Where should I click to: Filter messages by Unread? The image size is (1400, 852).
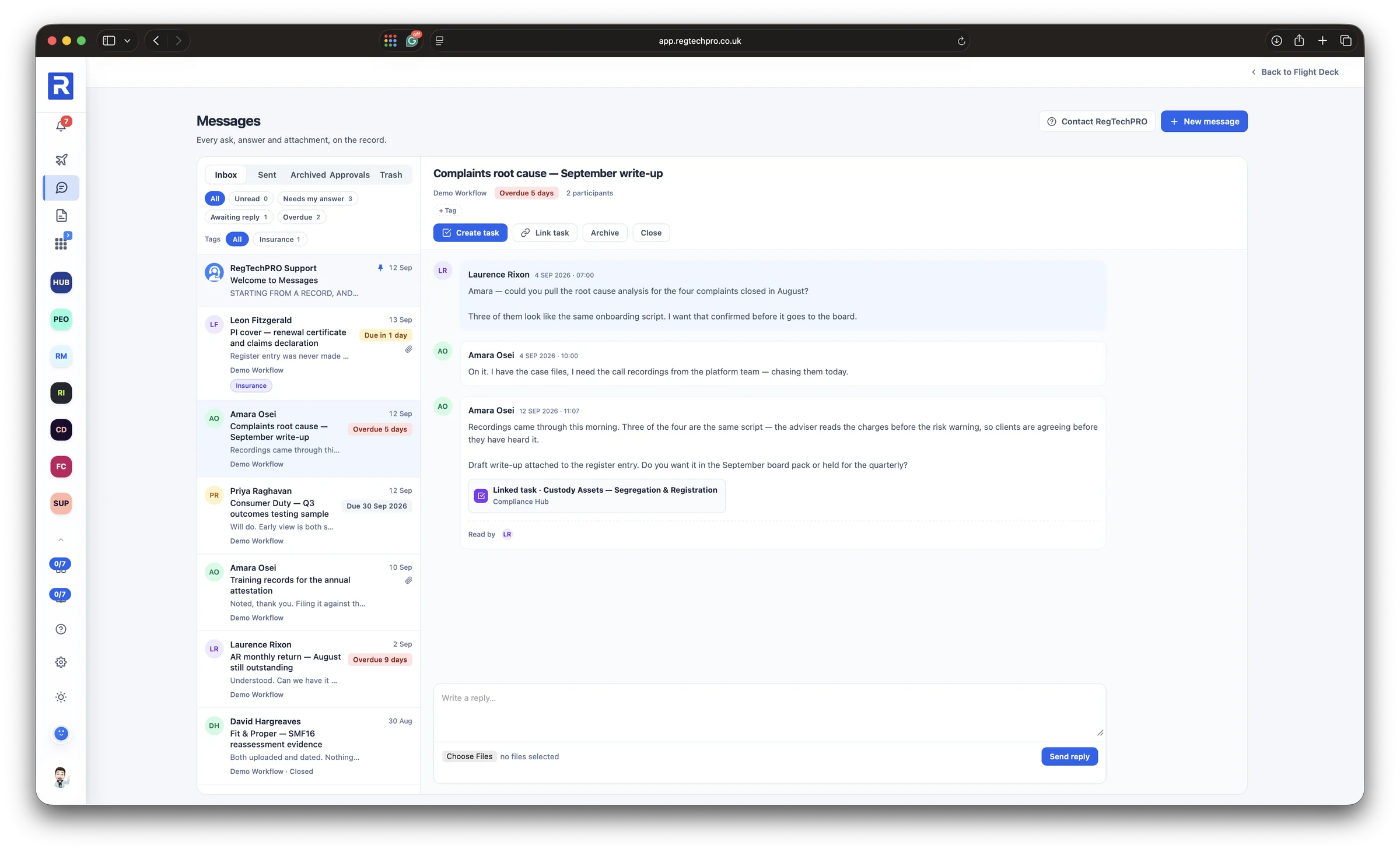click(251, 199)
